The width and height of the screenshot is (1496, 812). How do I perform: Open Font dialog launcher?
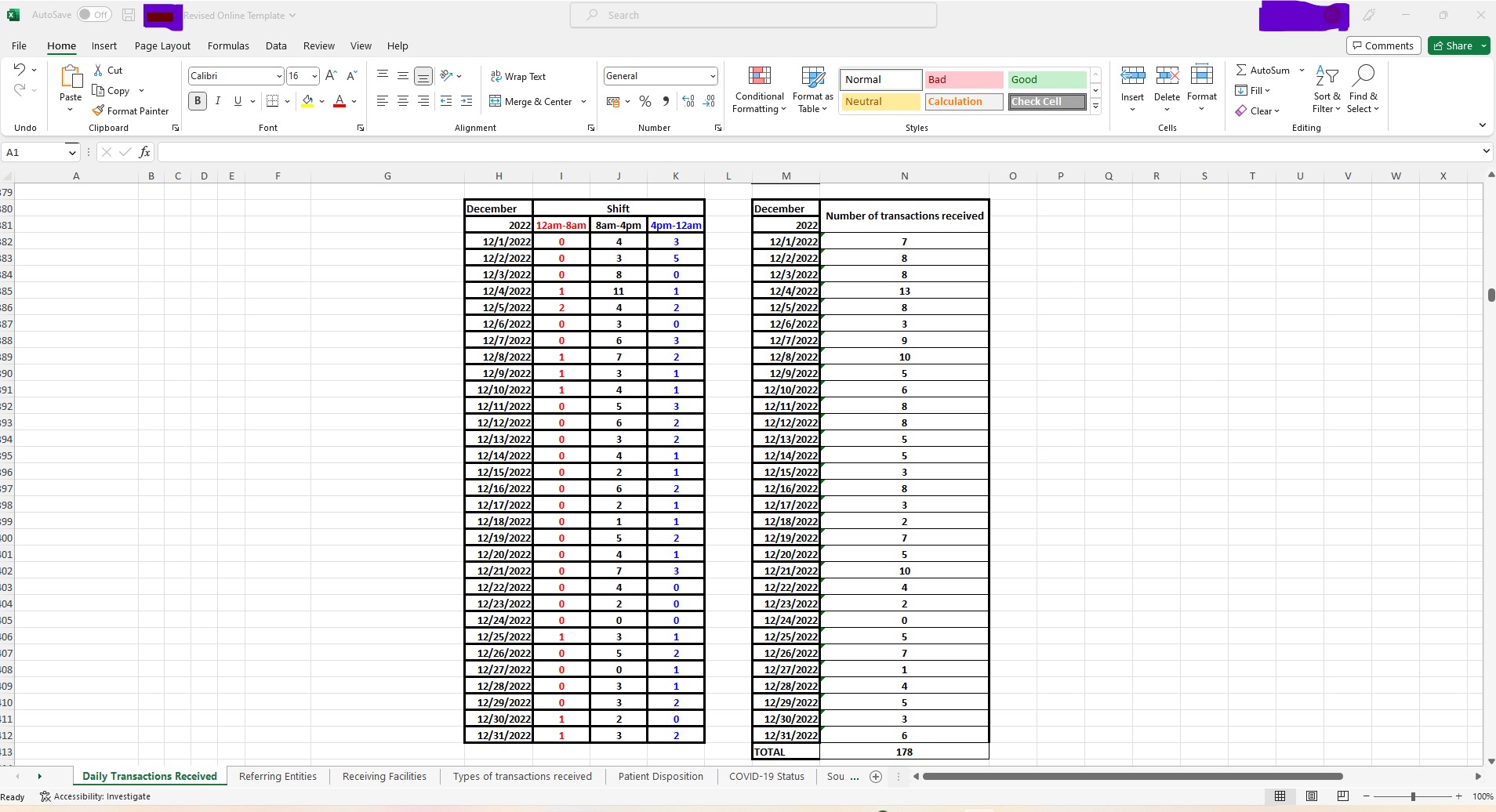361,128
